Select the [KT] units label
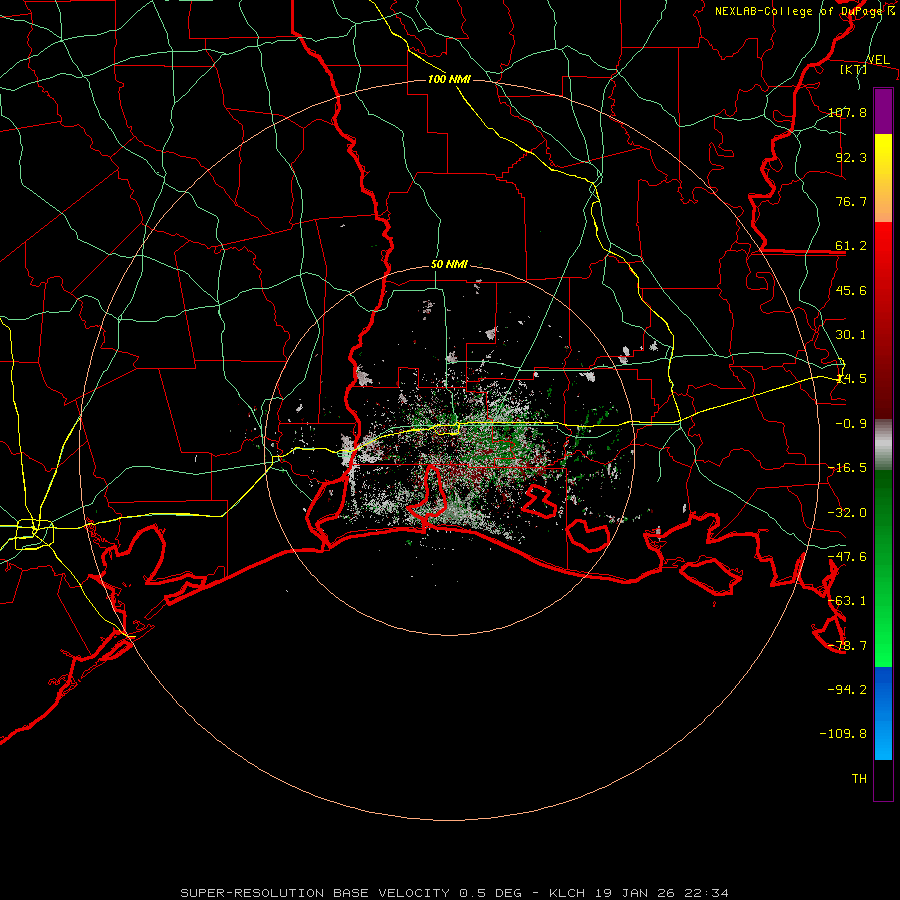This screenshot has width=900, height=900. (854, 69)
